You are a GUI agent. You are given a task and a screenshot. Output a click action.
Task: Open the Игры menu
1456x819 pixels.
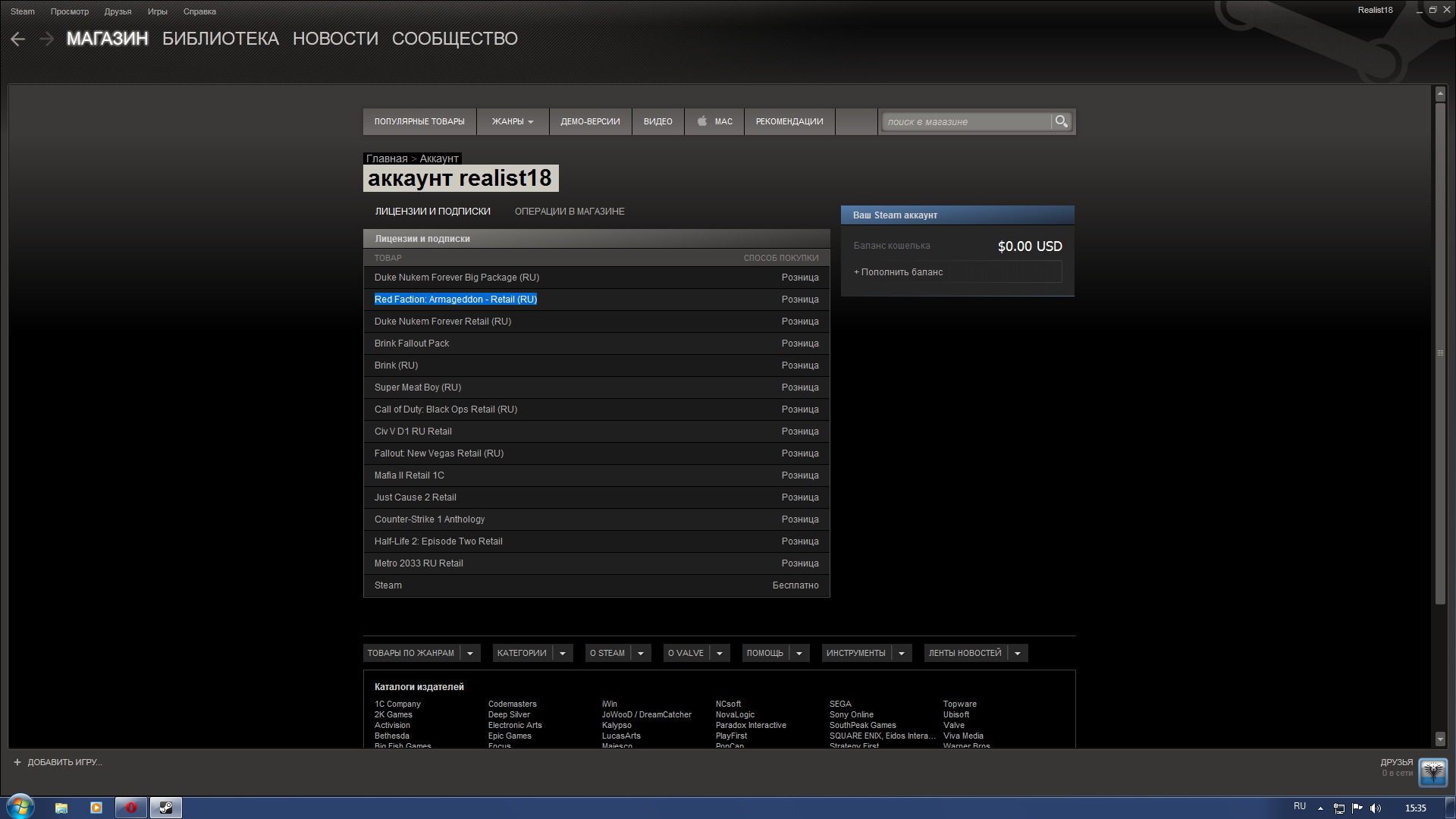click(x=158, y=11)
